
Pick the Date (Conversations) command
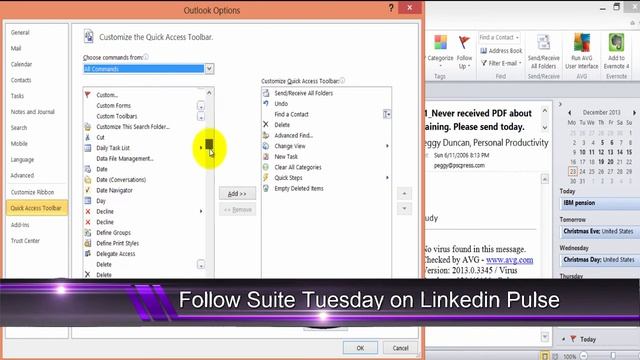121,180
